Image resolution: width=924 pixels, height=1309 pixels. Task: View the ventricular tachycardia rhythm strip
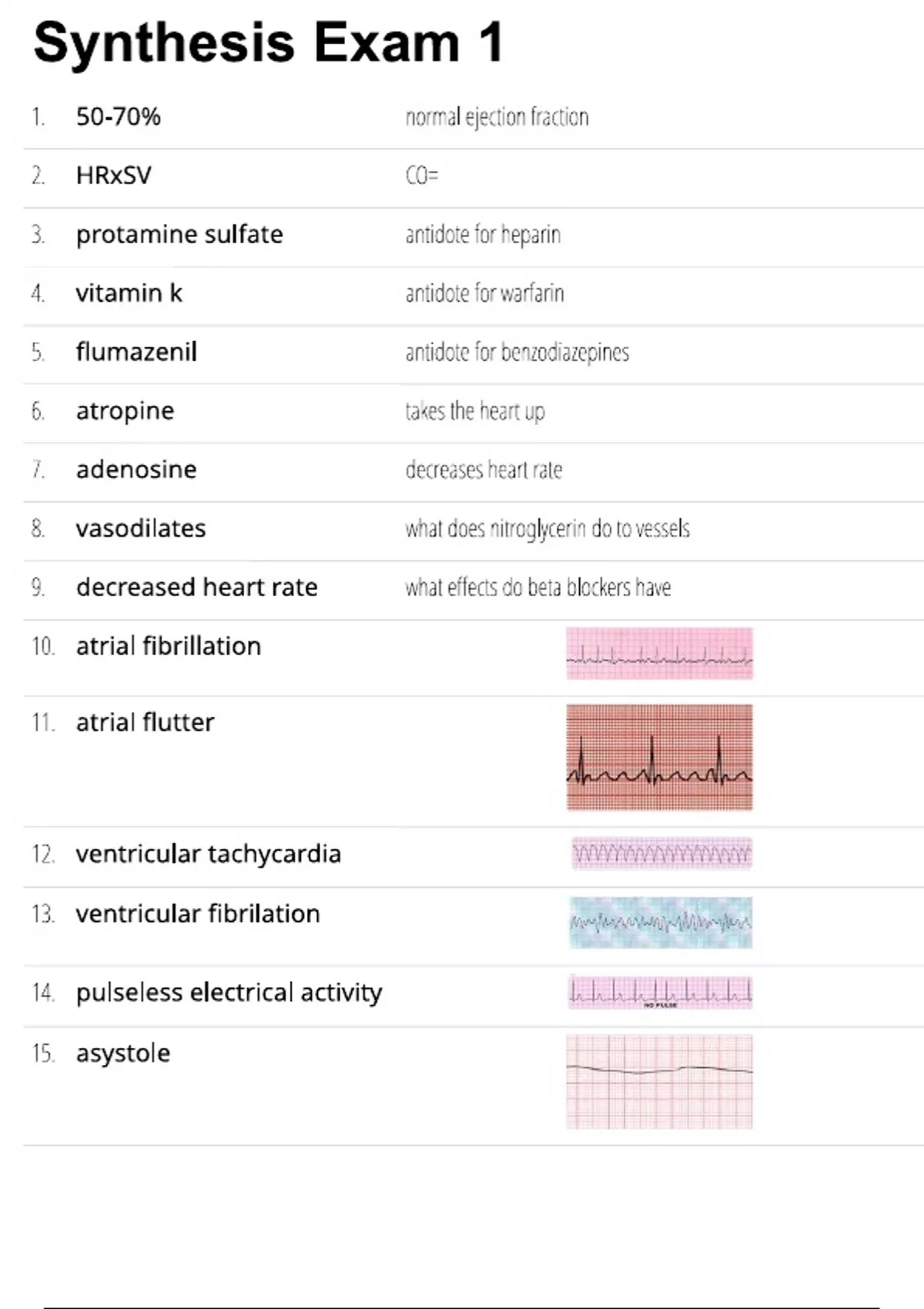click(661, 853)
